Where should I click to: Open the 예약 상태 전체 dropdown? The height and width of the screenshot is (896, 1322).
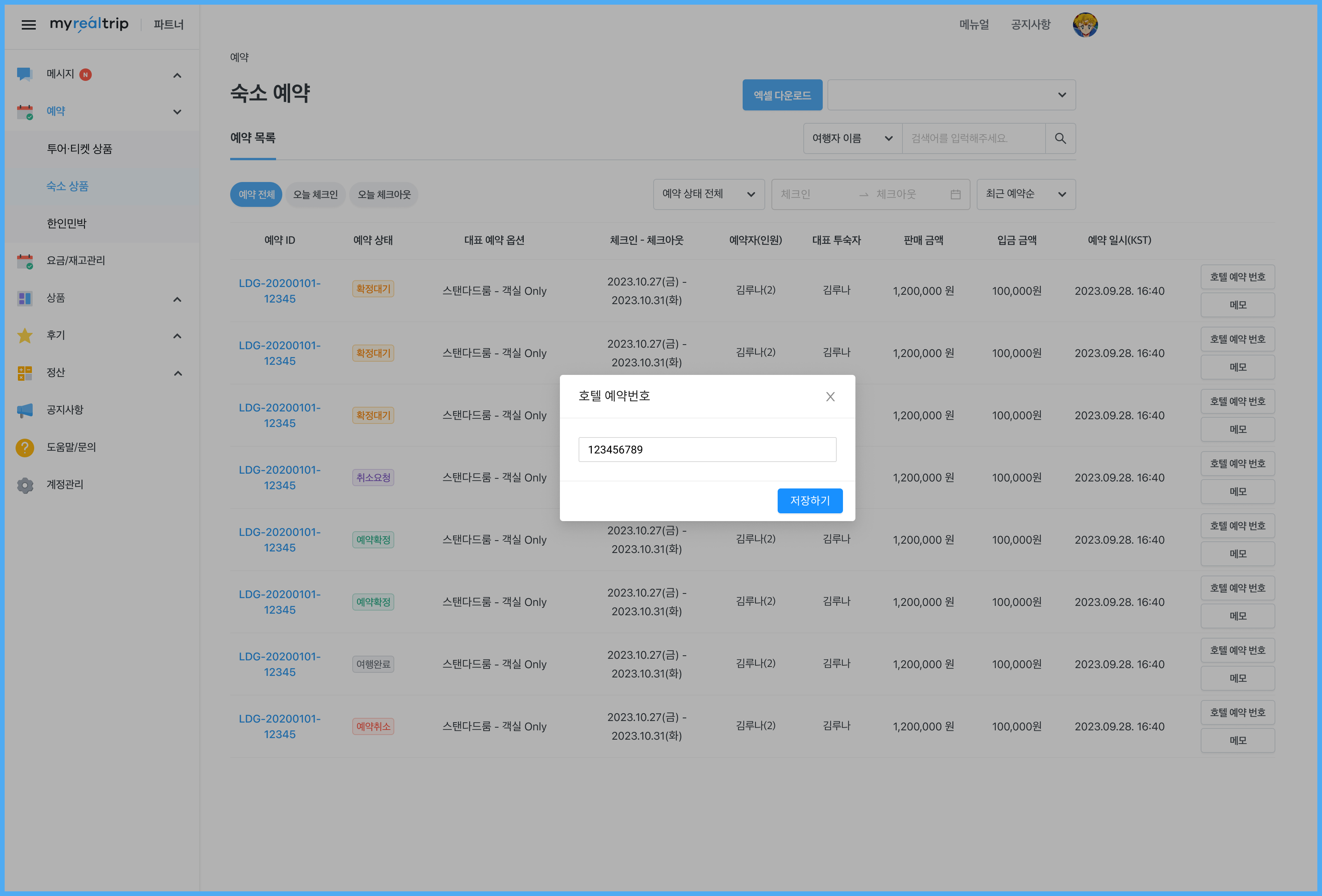708,194
